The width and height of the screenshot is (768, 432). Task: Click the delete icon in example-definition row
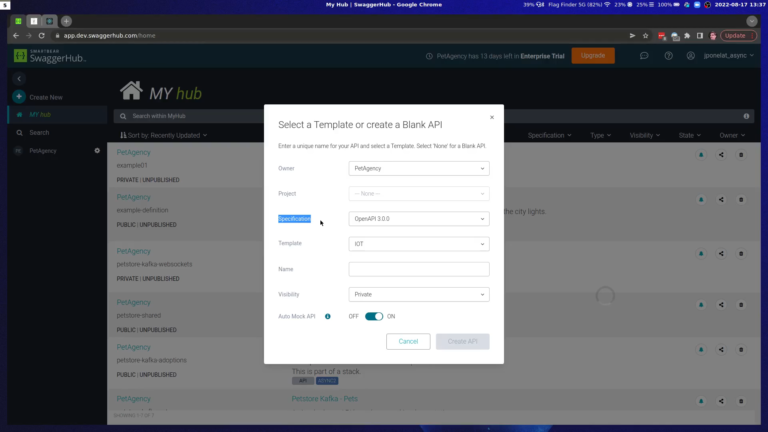coord(741,200)
